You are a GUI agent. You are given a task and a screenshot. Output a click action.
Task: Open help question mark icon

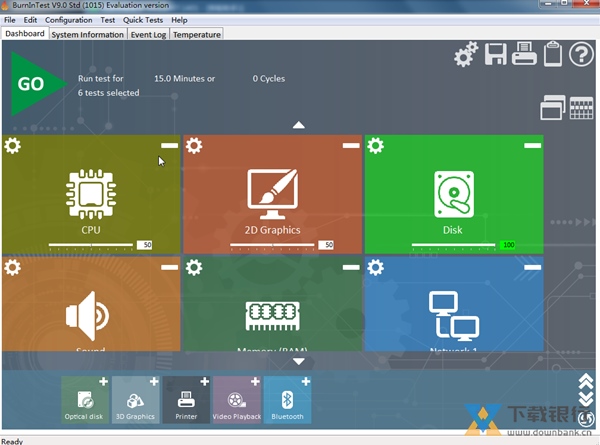tap(582, 55)
